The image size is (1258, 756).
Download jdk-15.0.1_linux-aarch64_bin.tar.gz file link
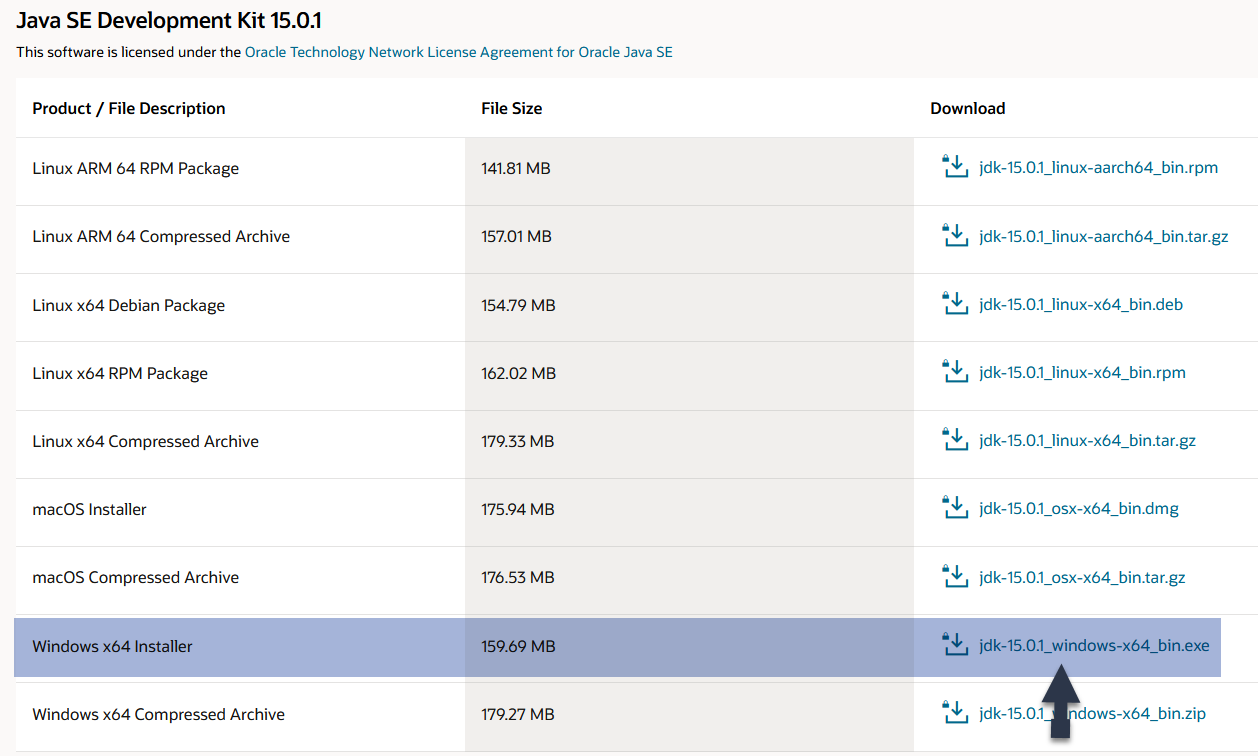(1104, 237)
